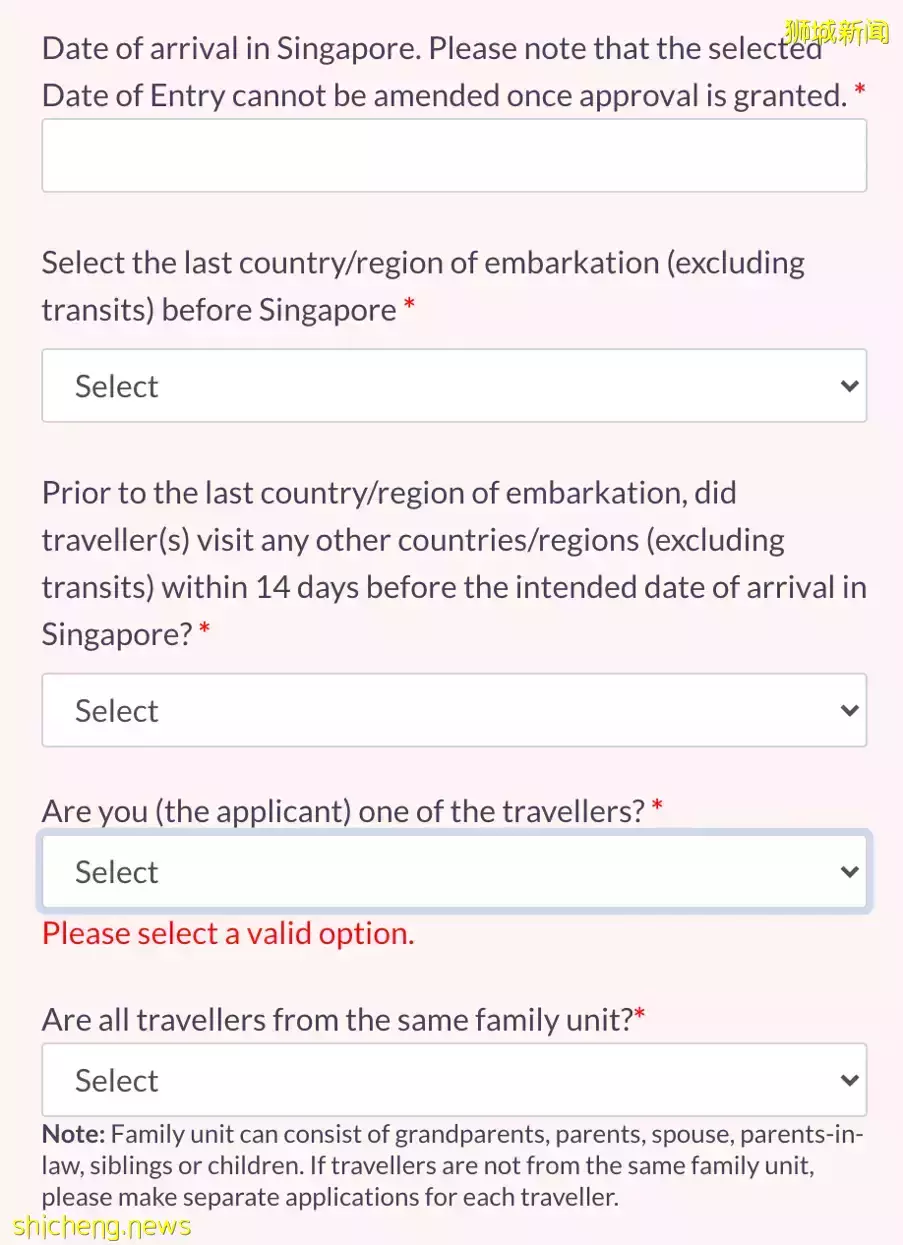
Task: Click the 狮城新闻 watermark in the top corner
Action: pos(838,30)
